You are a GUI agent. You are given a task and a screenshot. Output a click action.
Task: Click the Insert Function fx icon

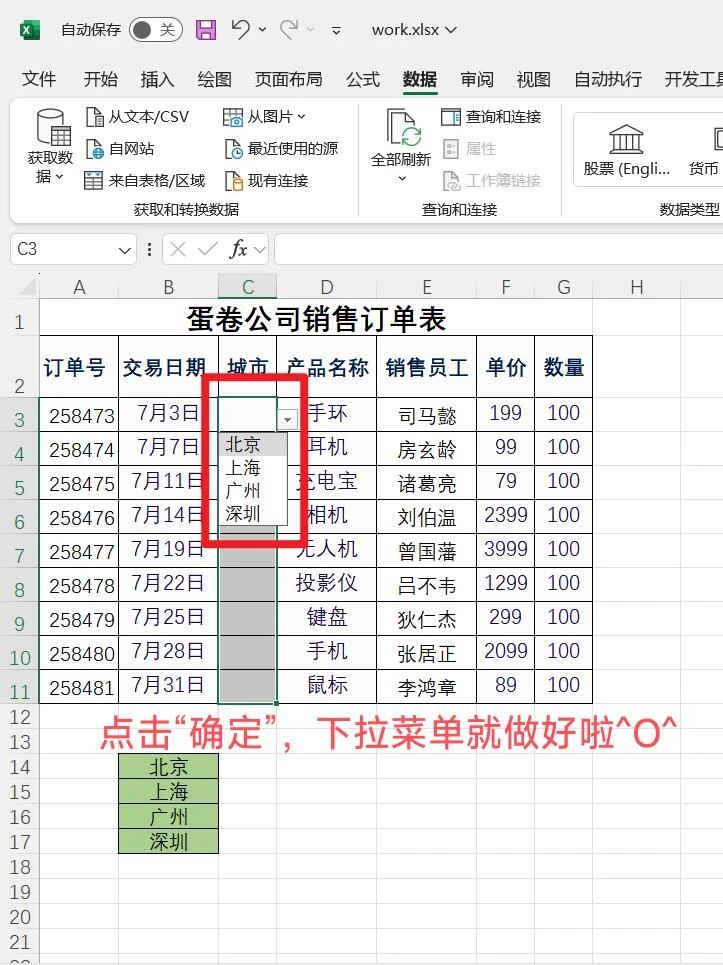tap(238, 249)
